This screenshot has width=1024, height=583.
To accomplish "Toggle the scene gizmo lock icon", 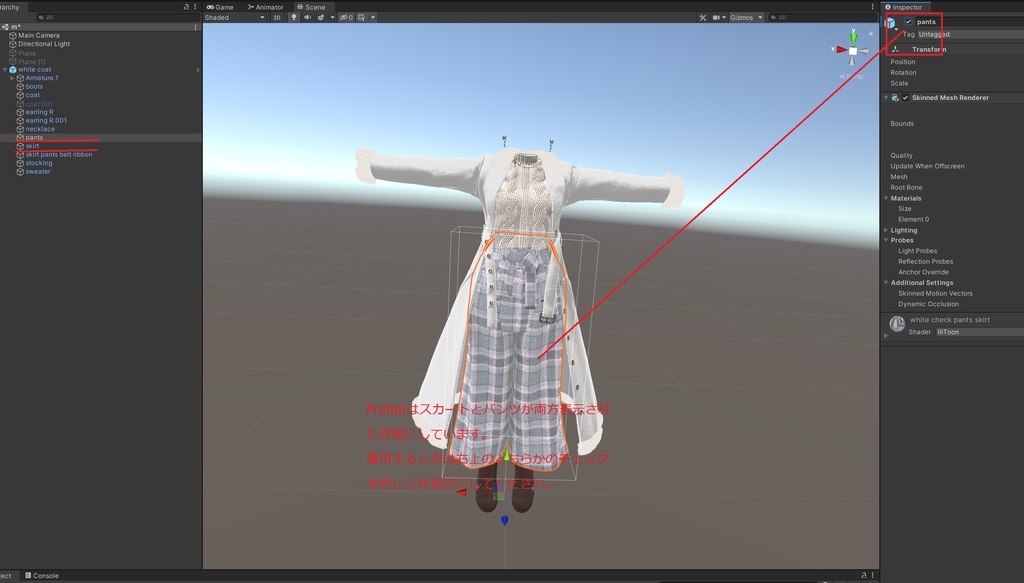I will pyautogui.click(x=871, y=33).
